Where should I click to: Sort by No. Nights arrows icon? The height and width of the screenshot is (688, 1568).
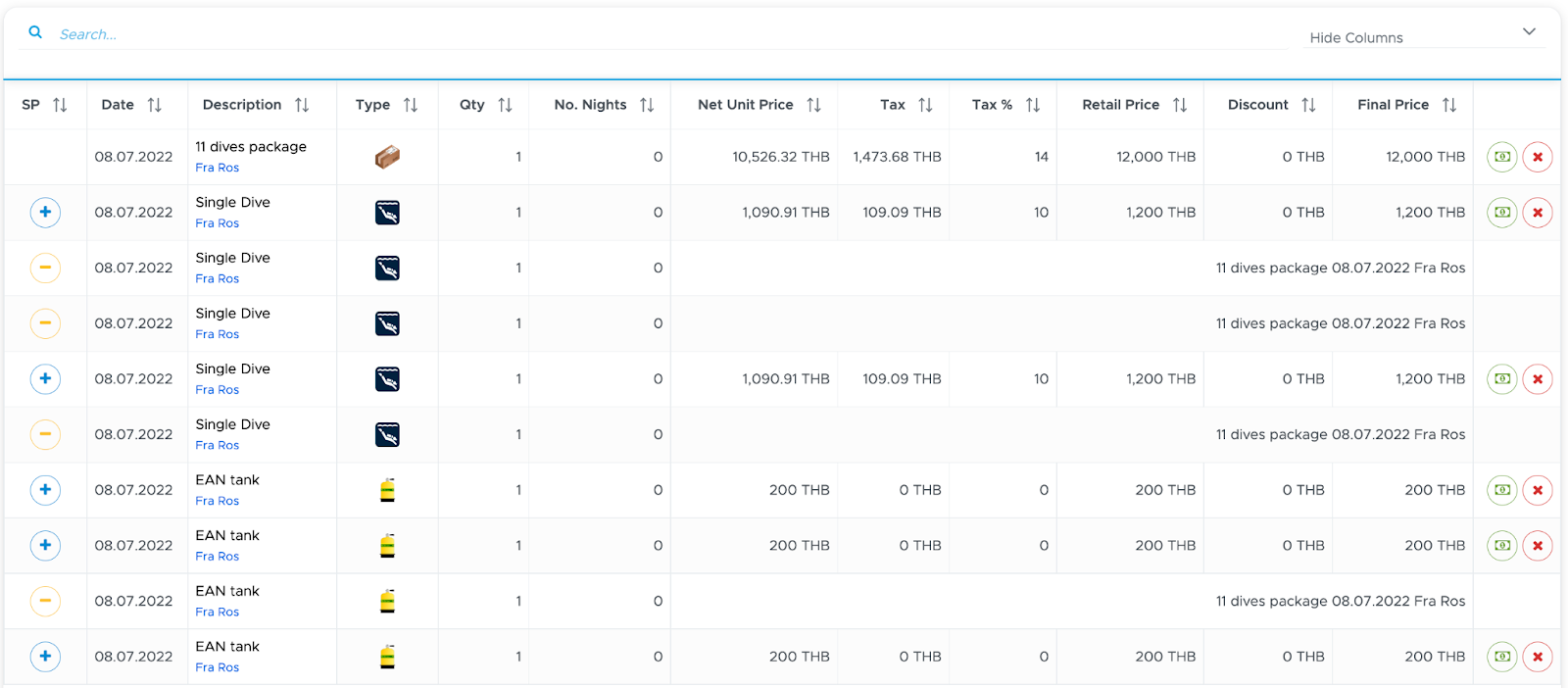coord(647,105)
